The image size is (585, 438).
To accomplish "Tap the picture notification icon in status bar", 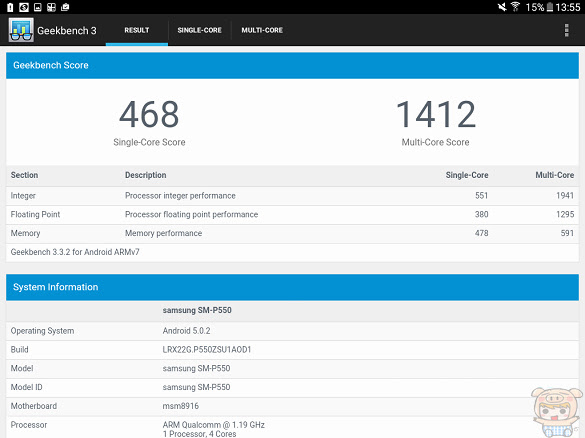I will tap(38, 7).
